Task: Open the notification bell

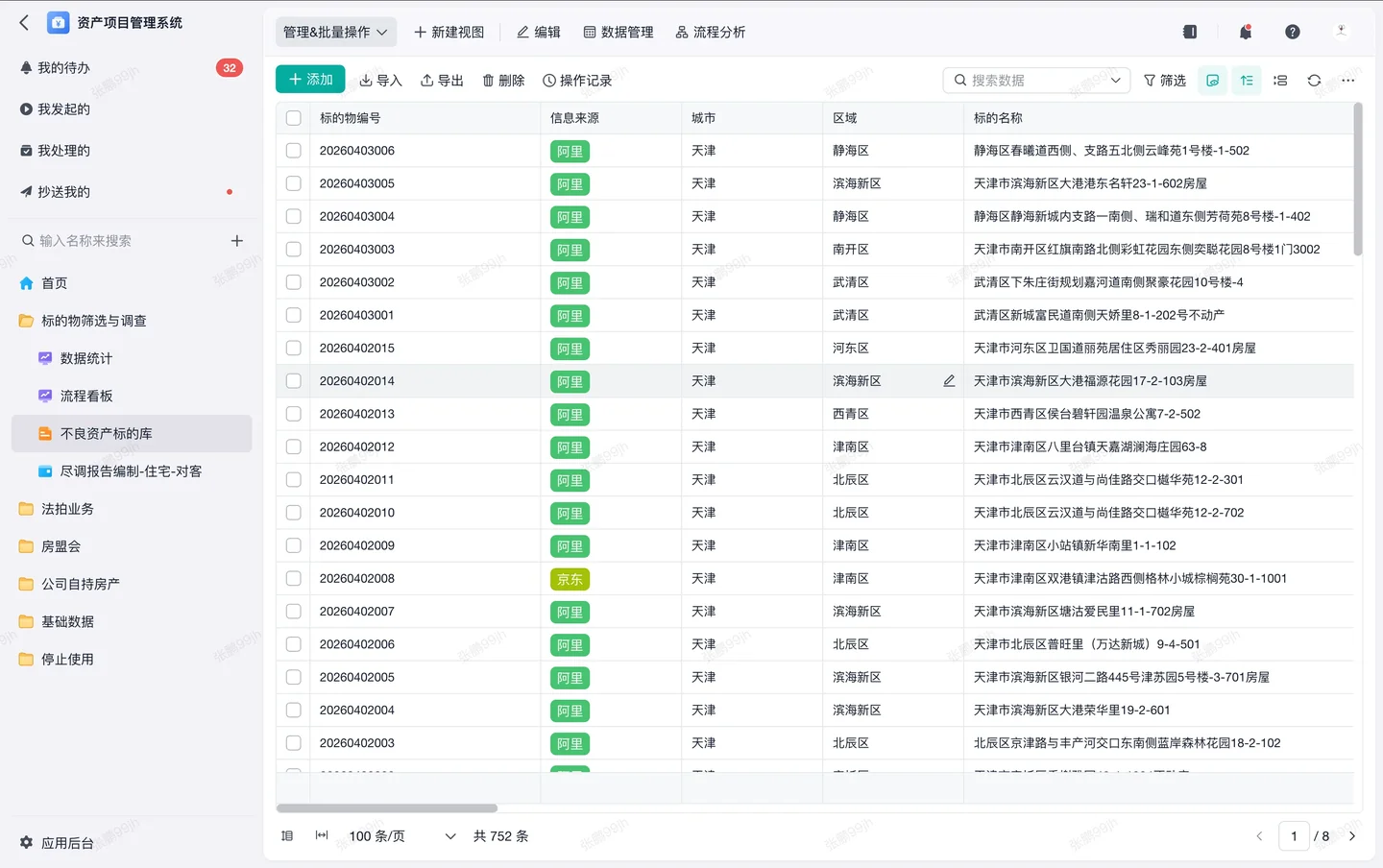Action: [1246, 32]
